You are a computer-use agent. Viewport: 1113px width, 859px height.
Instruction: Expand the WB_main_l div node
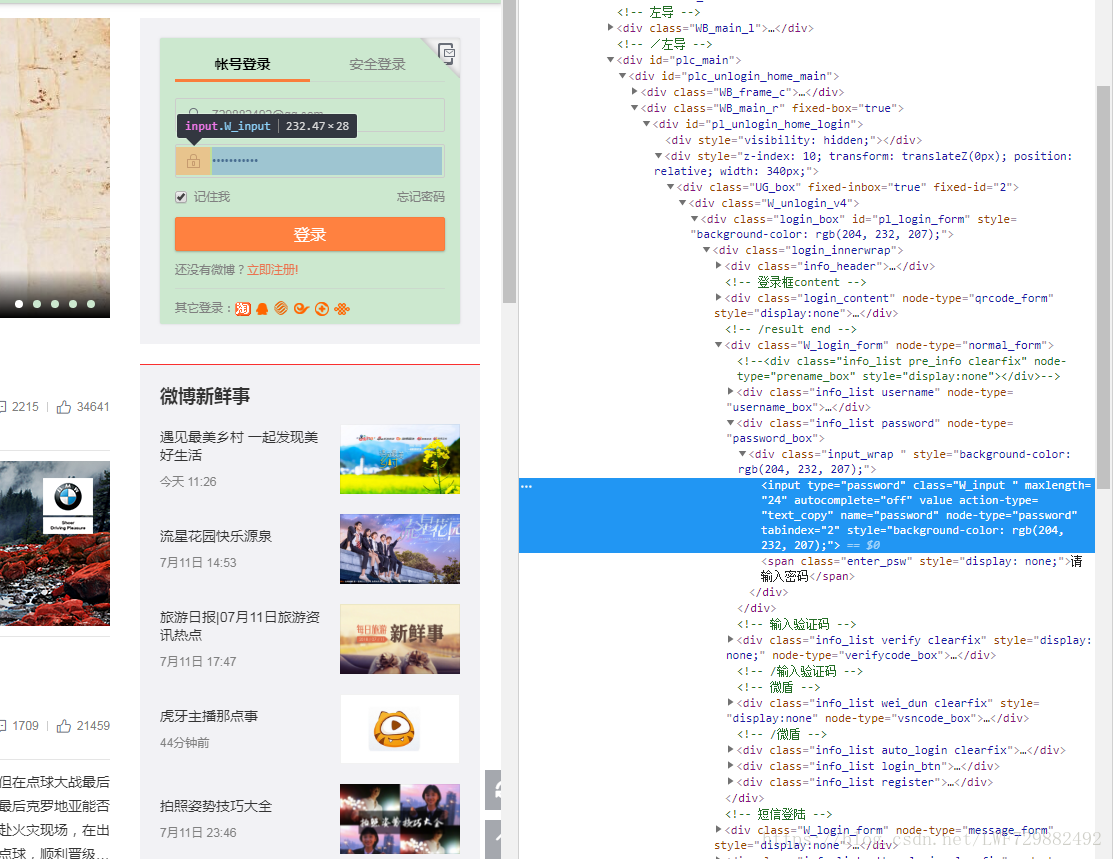click(611, 28)
